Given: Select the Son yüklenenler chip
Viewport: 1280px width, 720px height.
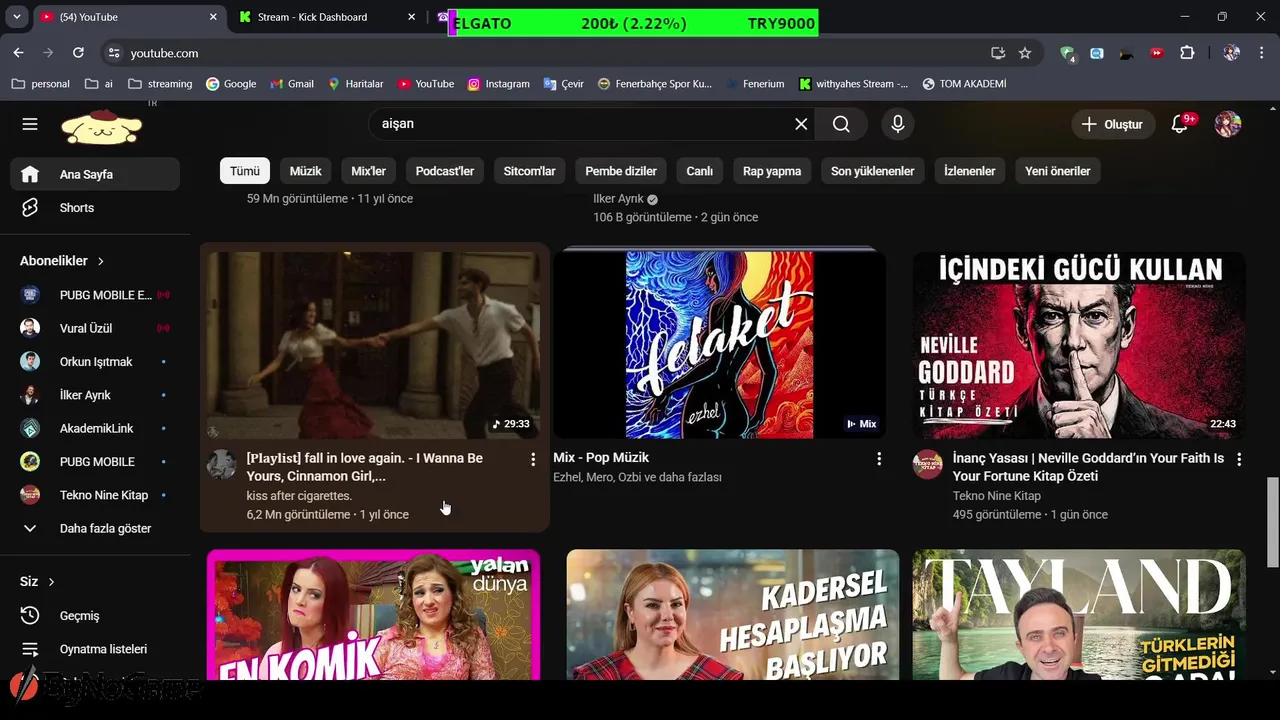Looking at the screenshot, I should pos(873,171).
